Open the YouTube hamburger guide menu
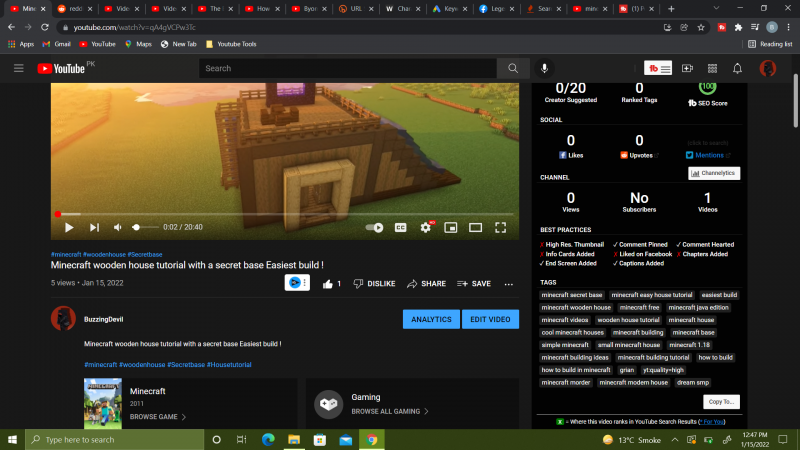 (x=18, y=68)
